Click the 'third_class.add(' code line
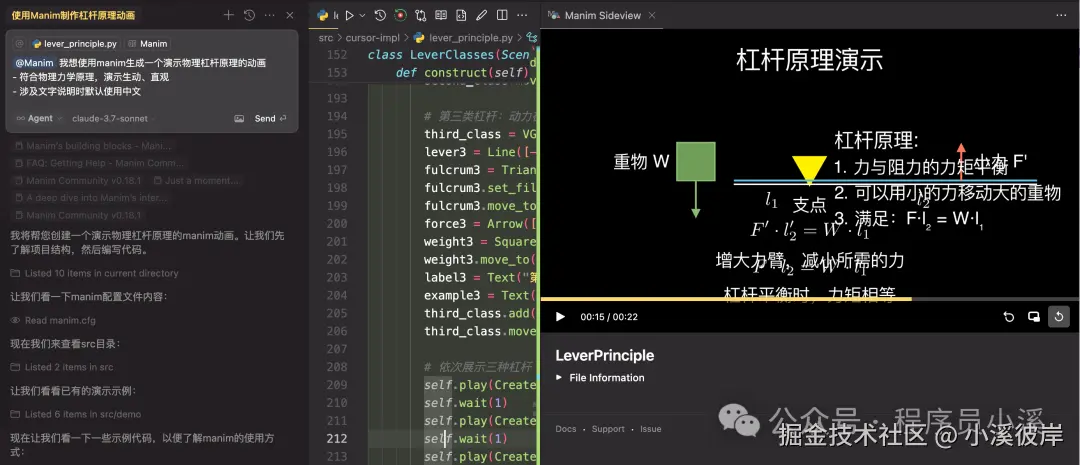Screen dimensions: 1080x465 tap(480, 313)
